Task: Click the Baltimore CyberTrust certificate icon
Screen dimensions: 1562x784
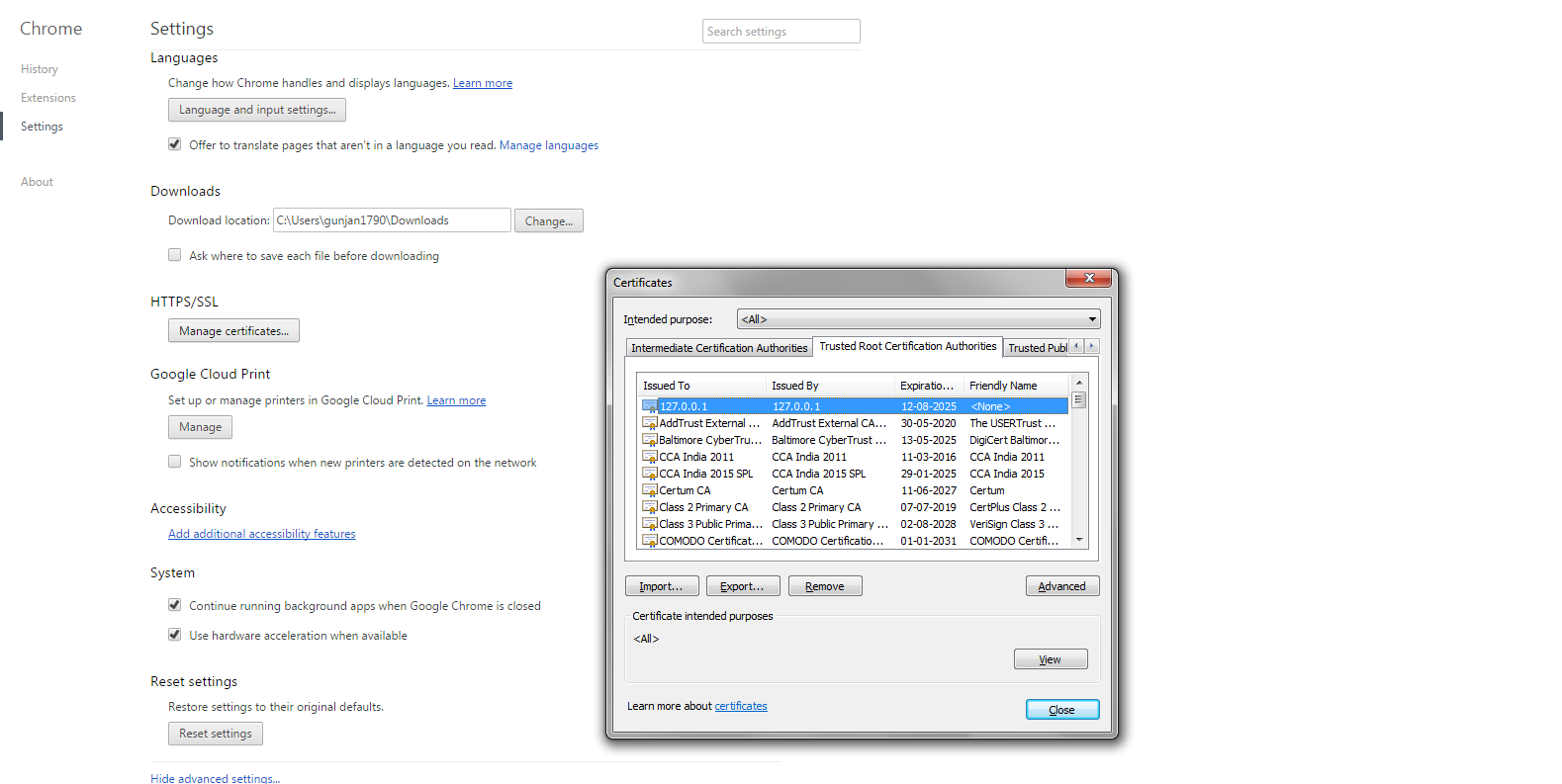Action: pyautogui.click(x=650, y=440)
